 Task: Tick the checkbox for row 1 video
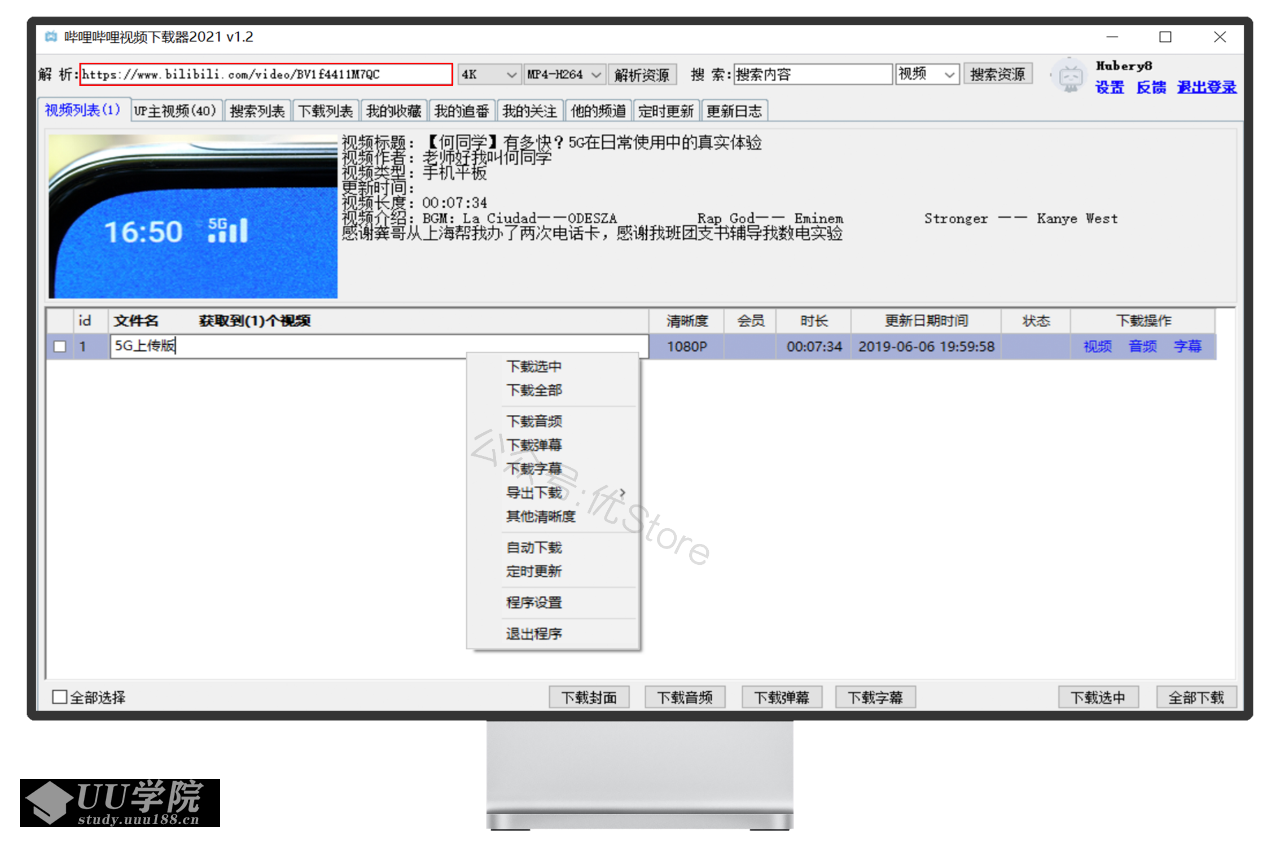[60, 347]
